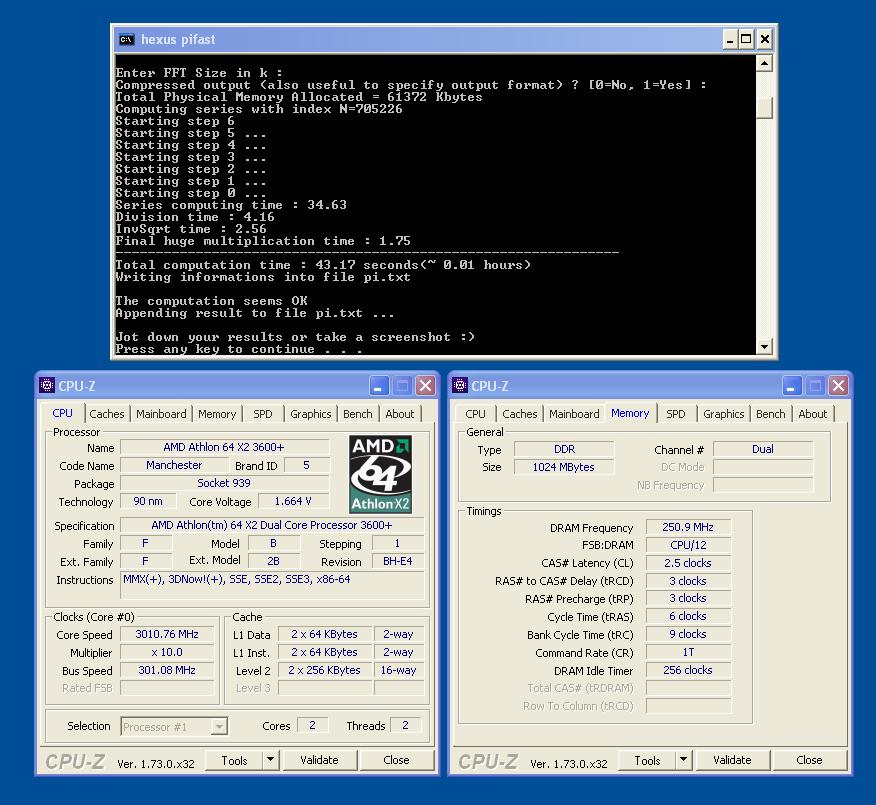Open the Caches tab in left CPU-Z
The width and height of the screenshot is (876, 805).
[x=107, y=414]
